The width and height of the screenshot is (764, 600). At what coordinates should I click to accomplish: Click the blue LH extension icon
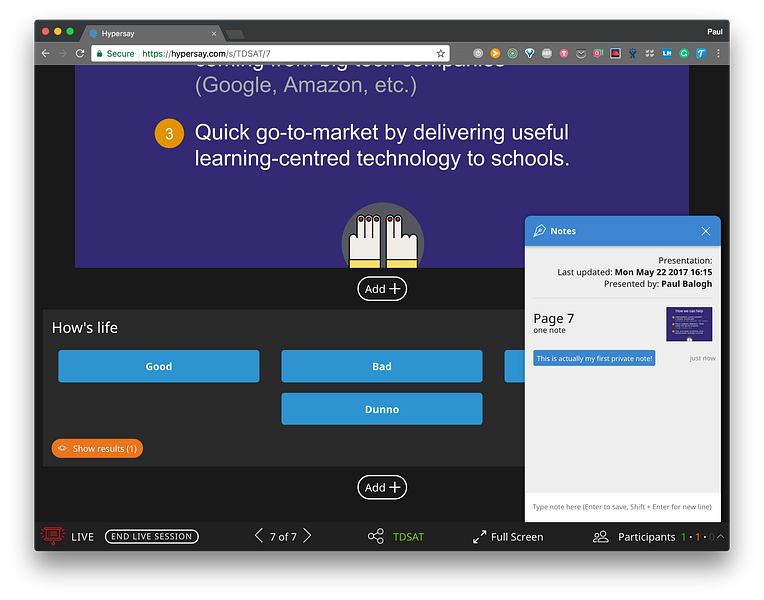coord(667,54)
